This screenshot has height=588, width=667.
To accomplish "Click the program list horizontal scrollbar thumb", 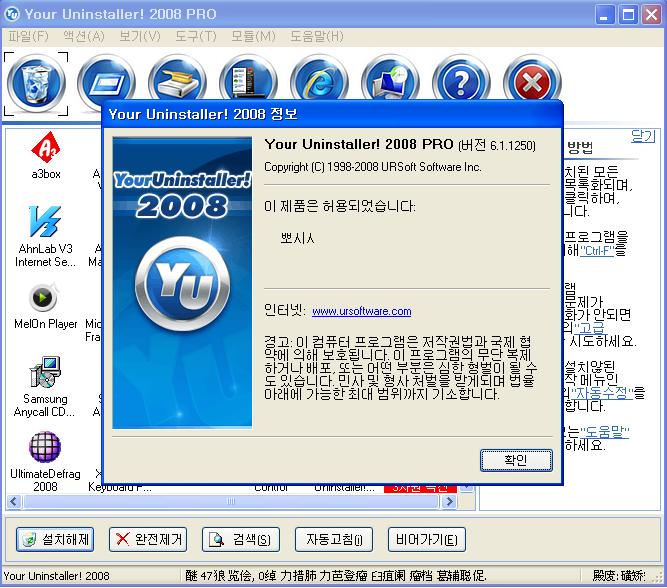I will click(x=231, y=502).
